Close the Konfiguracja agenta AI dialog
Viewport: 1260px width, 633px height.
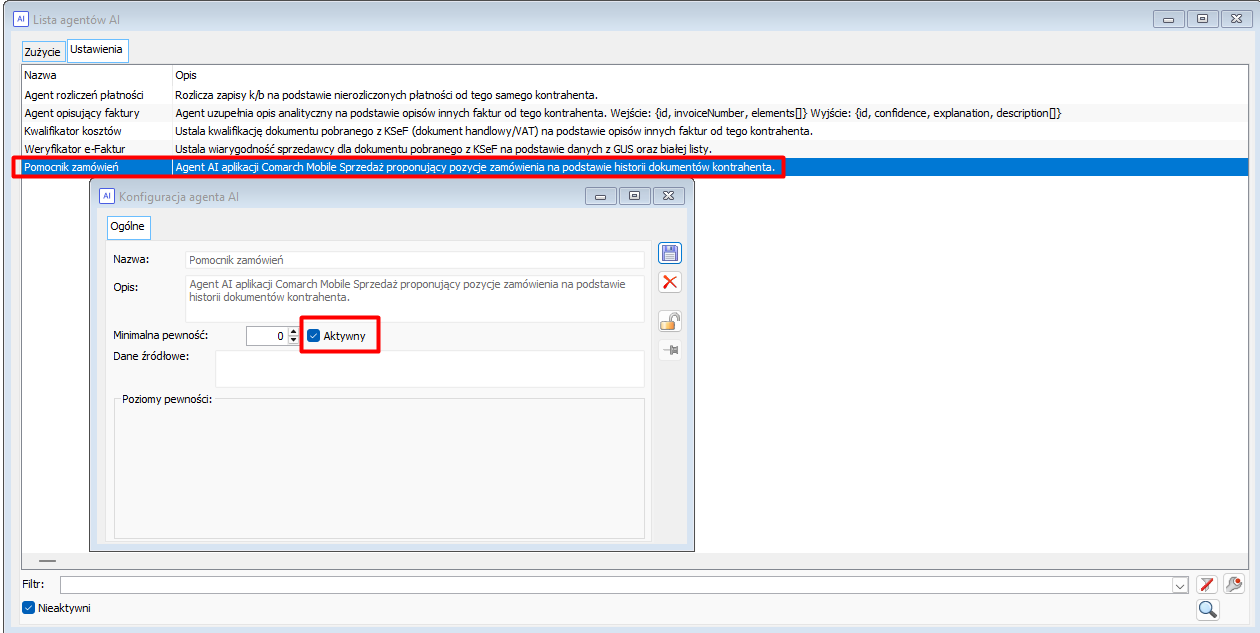pyautogui.click(x=670, y=196)
